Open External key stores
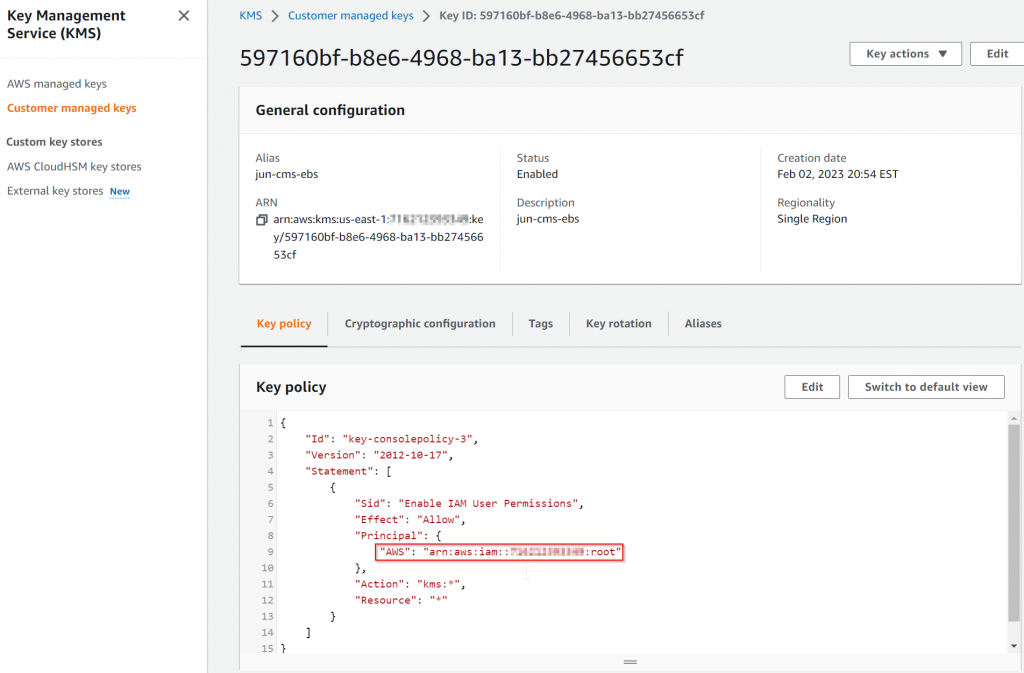The width and height of the screenshot is (1024, 673). pyautogui.click(x=55, y=191)
